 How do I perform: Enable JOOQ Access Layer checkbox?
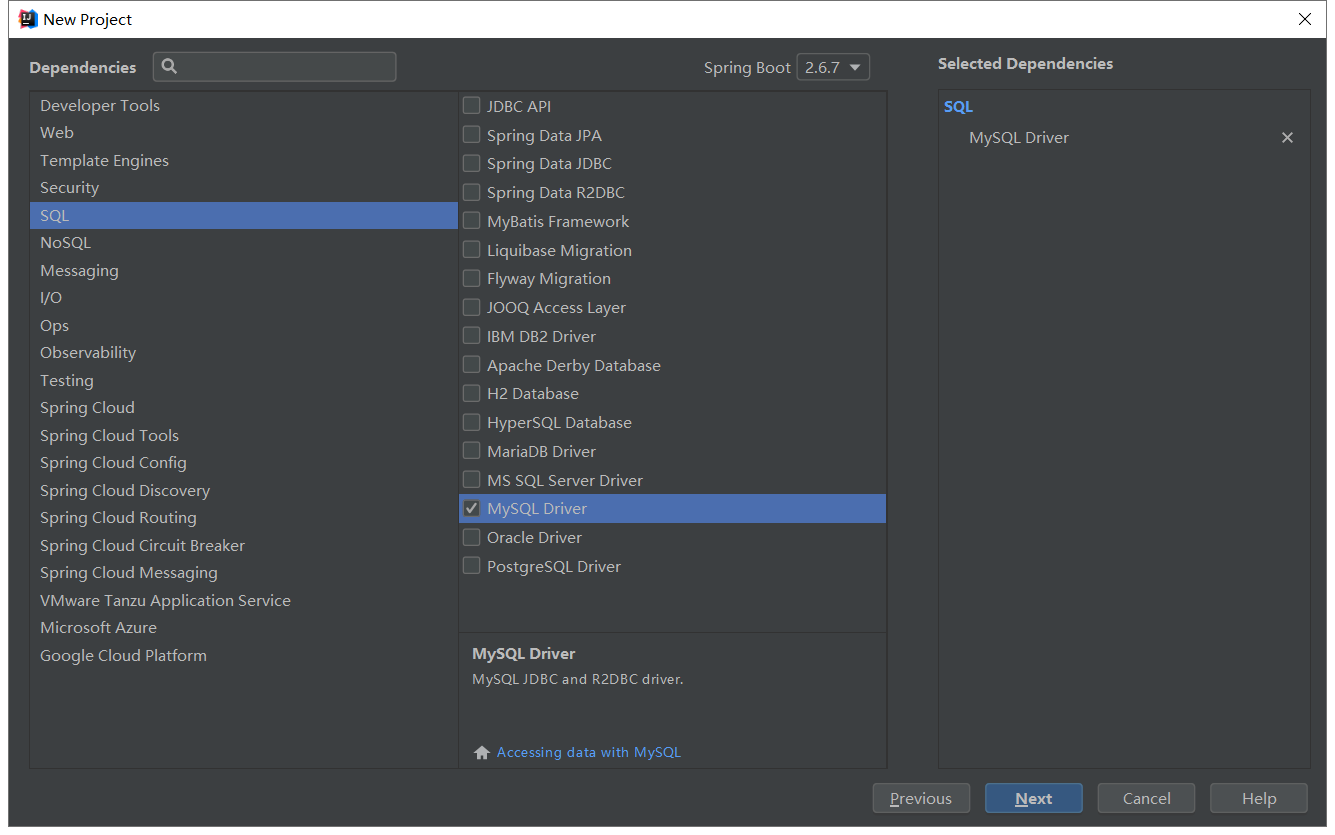[471, 307]
